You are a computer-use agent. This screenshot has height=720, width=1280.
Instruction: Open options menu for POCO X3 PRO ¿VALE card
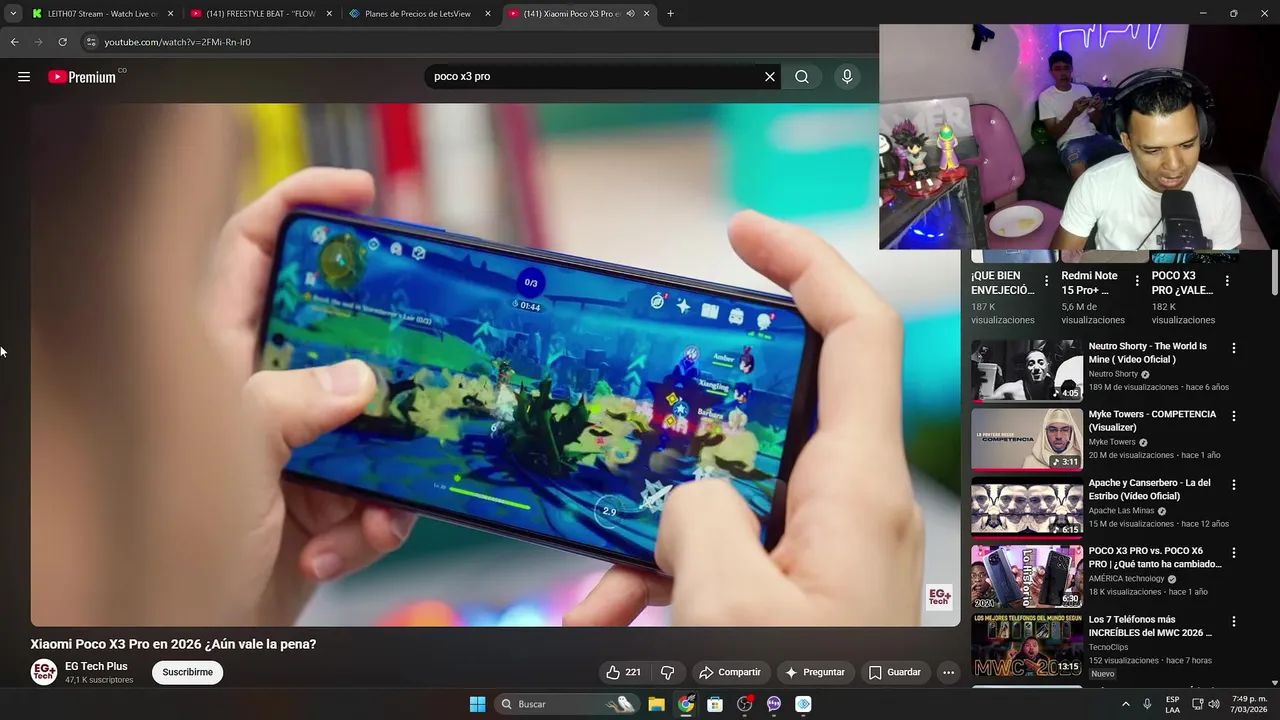1227,281
